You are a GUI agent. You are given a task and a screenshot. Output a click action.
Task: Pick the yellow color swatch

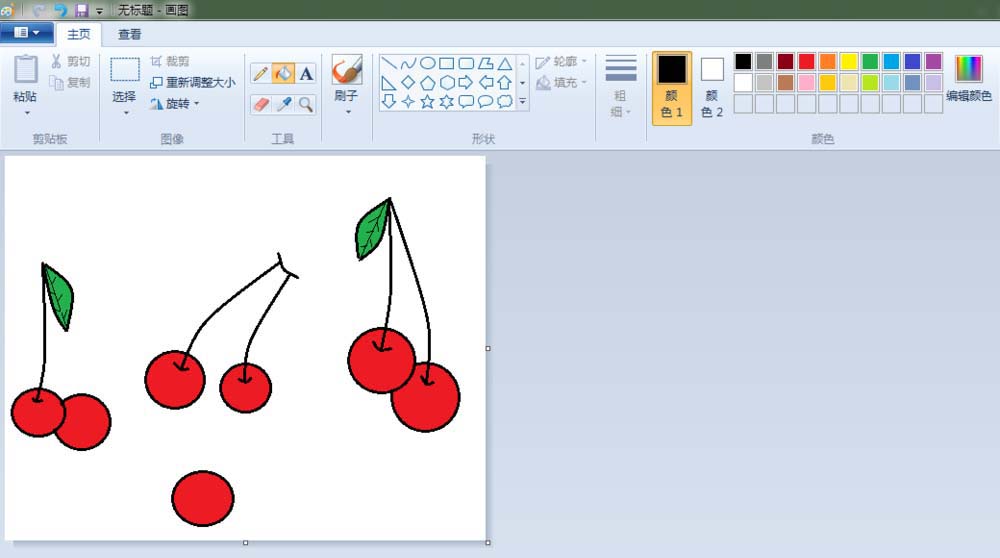coord(849,61)
